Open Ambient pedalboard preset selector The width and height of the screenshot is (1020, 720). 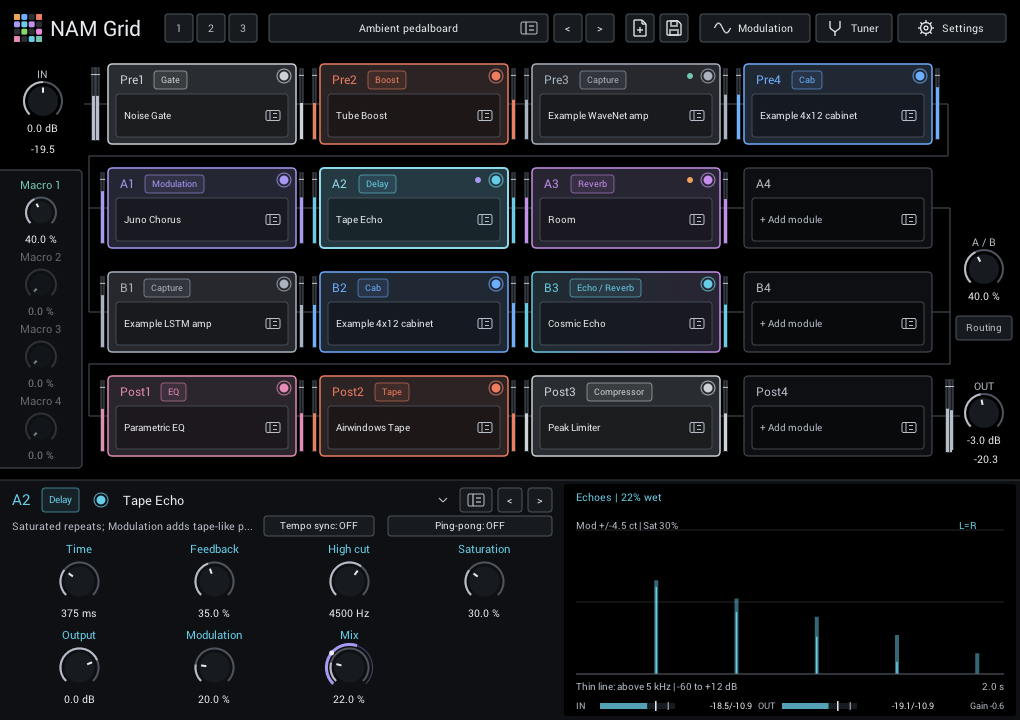pyautogui.click(x=408, y=28)
